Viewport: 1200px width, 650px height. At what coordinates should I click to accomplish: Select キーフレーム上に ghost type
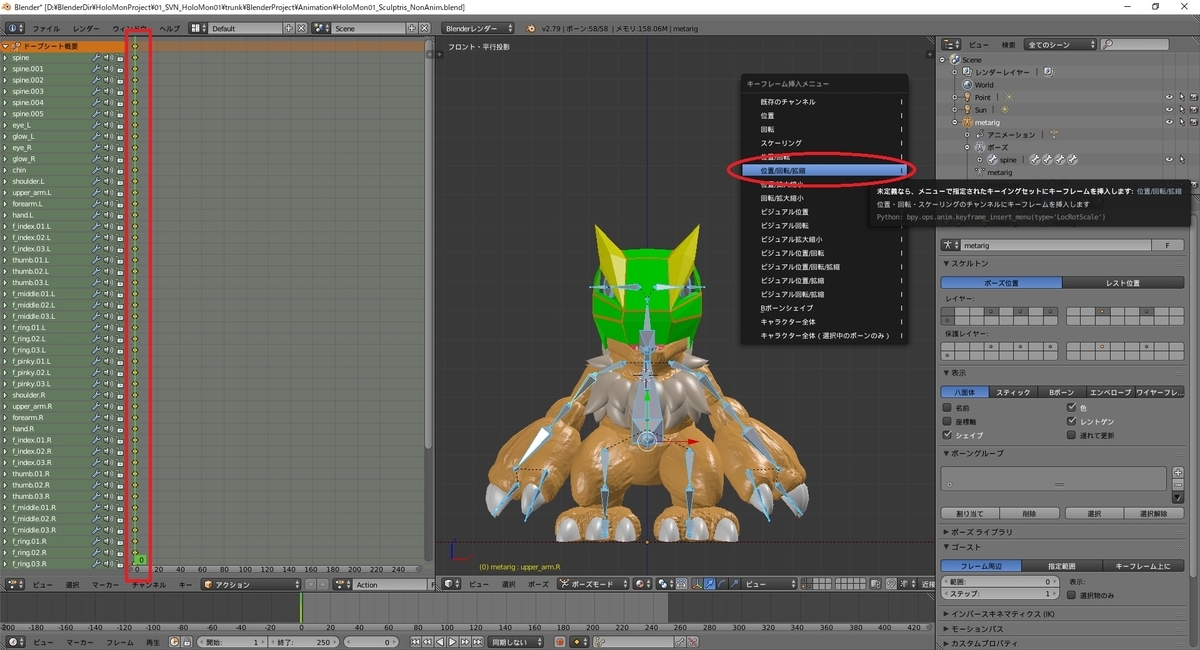tap(1143, 566)
